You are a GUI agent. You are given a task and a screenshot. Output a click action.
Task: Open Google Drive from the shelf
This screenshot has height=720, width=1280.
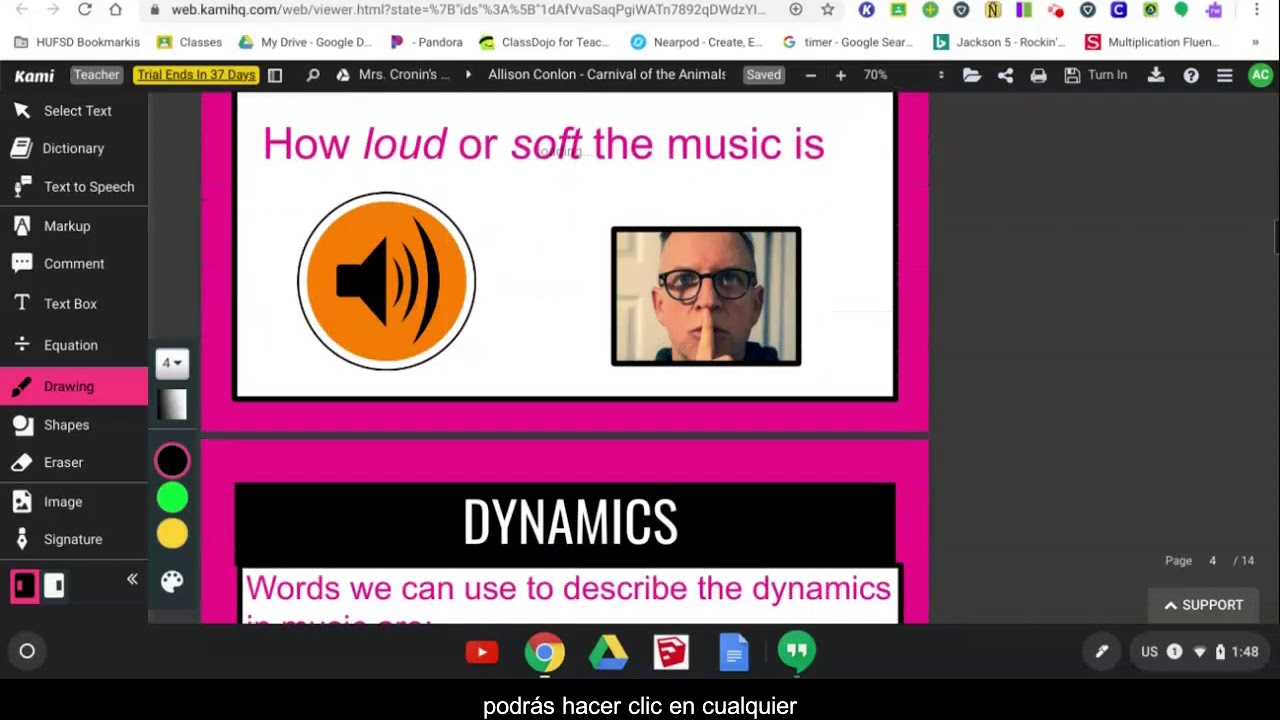[607, 653]
